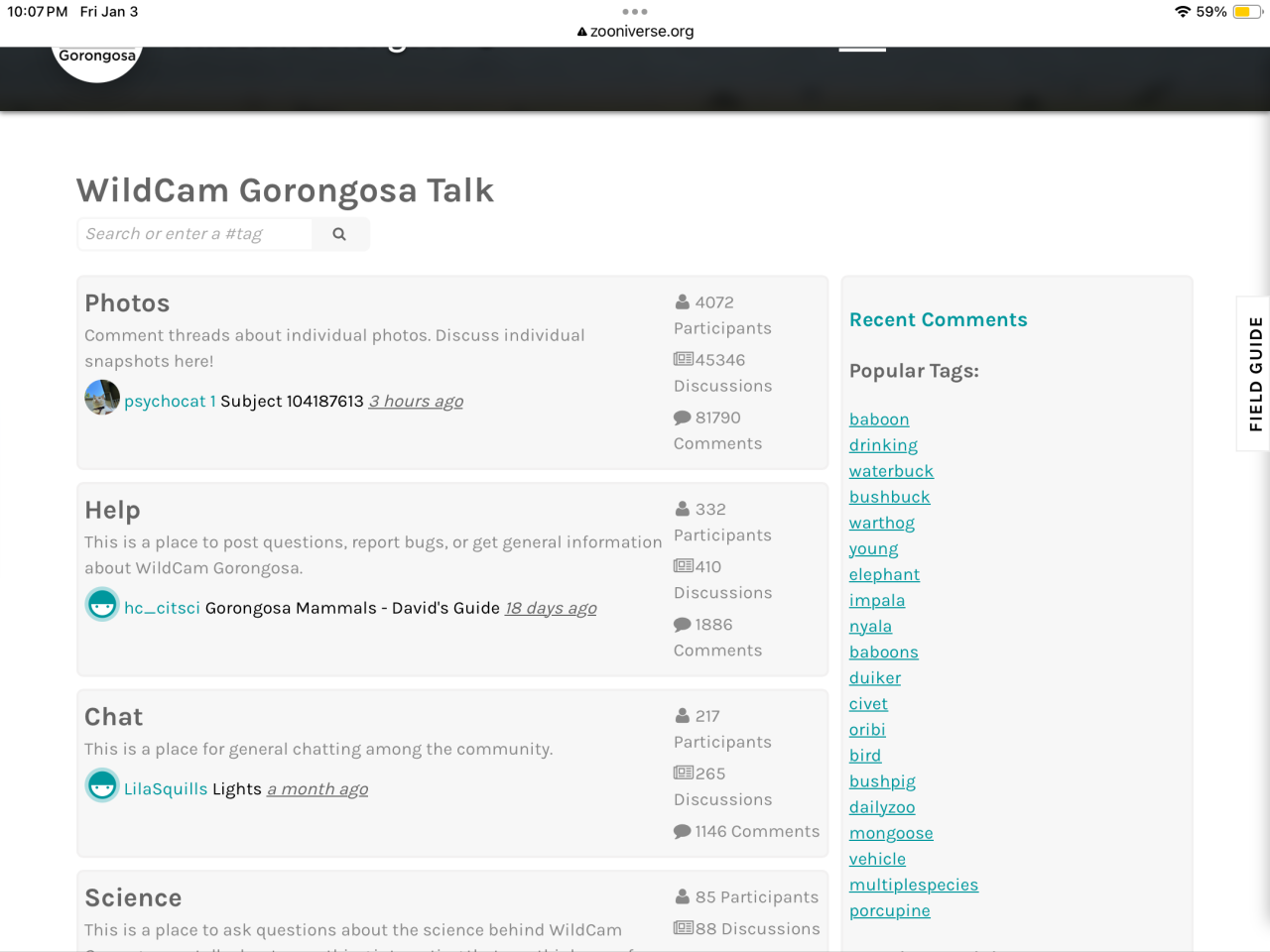Screen dimensions: 1270x952
Task: Click the Photos participants person icon
Action: 683,302
